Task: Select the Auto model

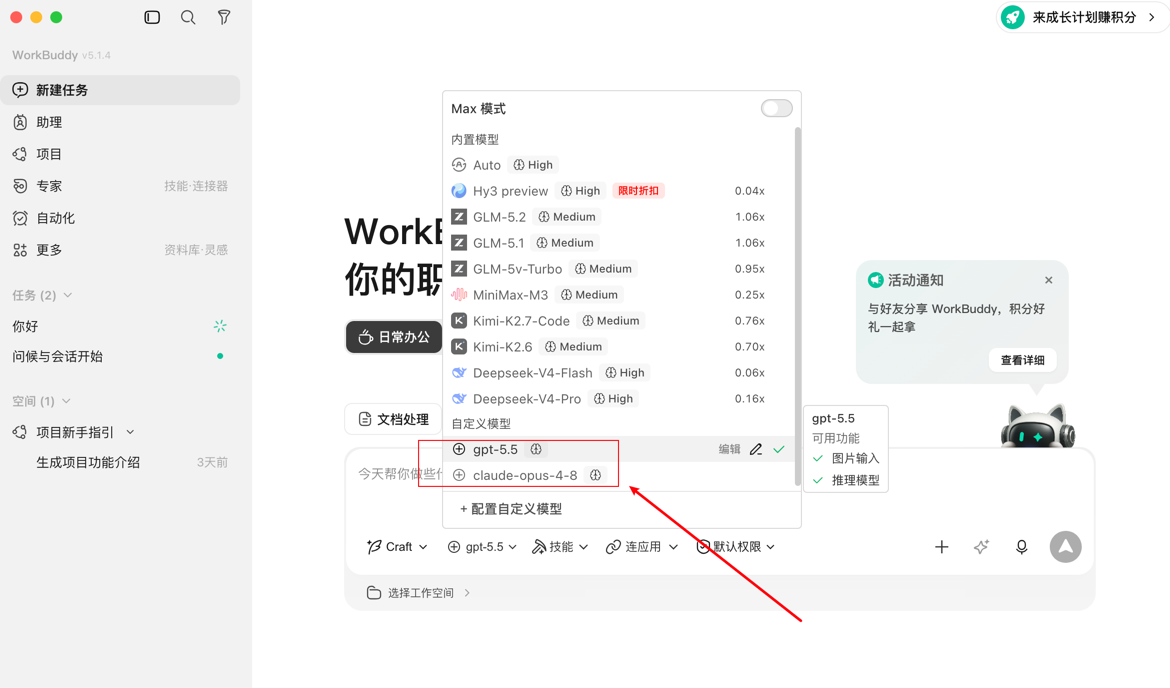Action: pos(619,165)
